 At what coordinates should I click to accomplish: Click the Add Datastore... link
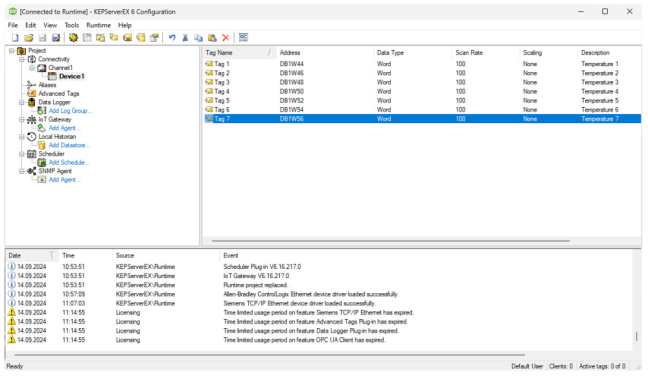click(69, 145)
